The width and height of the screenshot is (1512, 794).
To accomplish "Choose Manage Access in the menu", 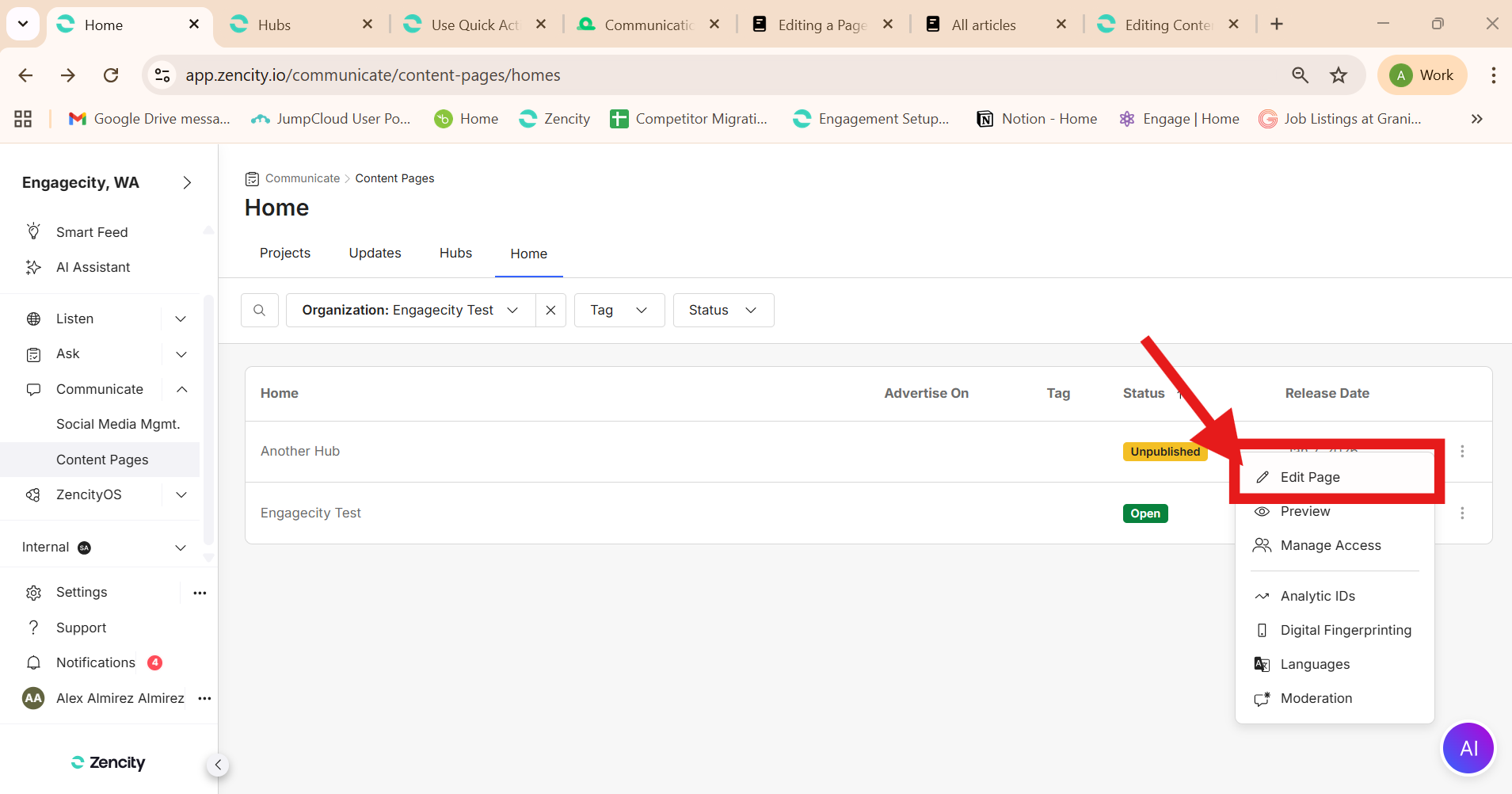I will pyautogui.click(x=1330, y=545).
